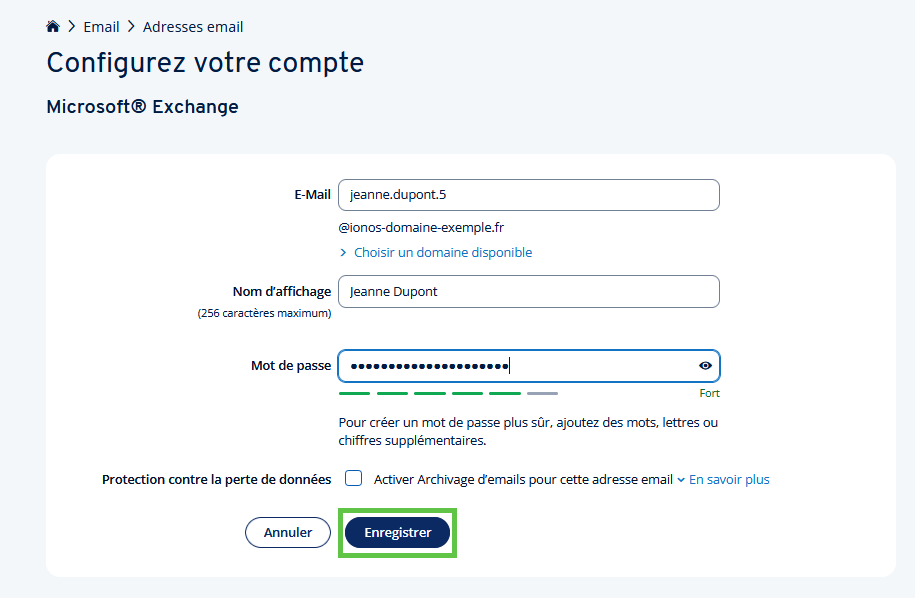The width and height of the screenshot is (915, 598).
Task: Click the home icon in the breadcrumb
Action: pyautogui.click(x=53, y=27)
